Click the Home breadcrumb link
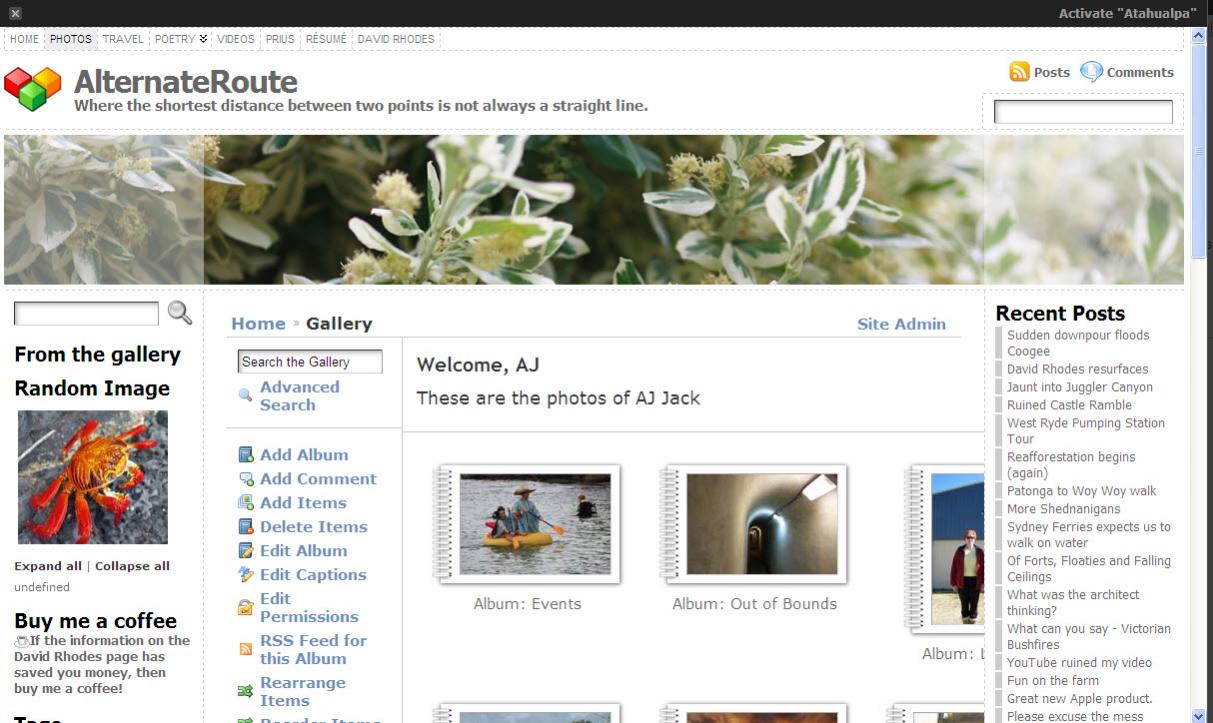The image size is (1213, 723). click(x=258, y=323)
